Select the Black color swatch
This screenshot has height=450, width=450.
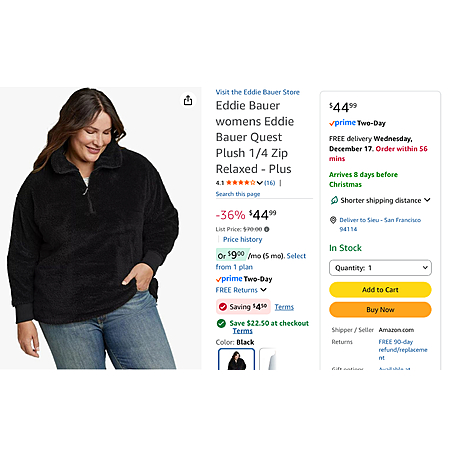(x=237, y=359)
